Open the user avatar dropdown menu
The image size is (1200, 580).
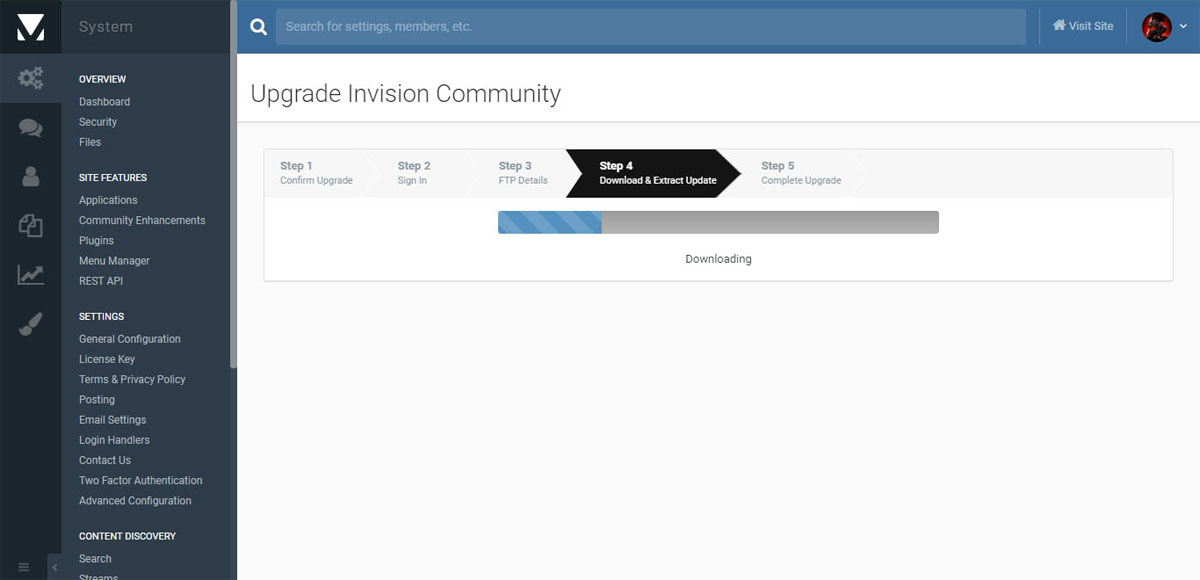pyautogui.click(x=1164, y=27)
